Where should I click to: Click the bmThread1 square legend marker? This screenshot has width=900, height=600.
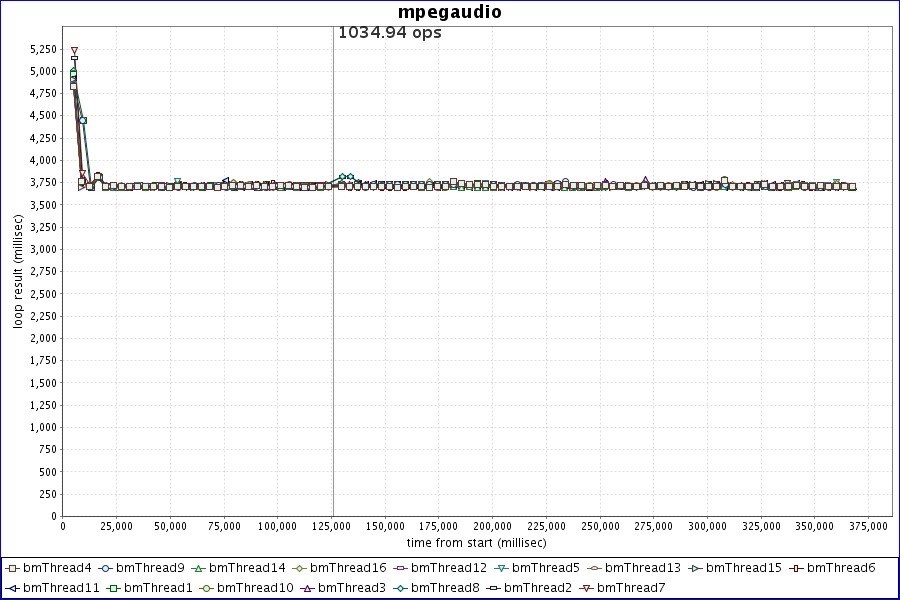[114, 588]
